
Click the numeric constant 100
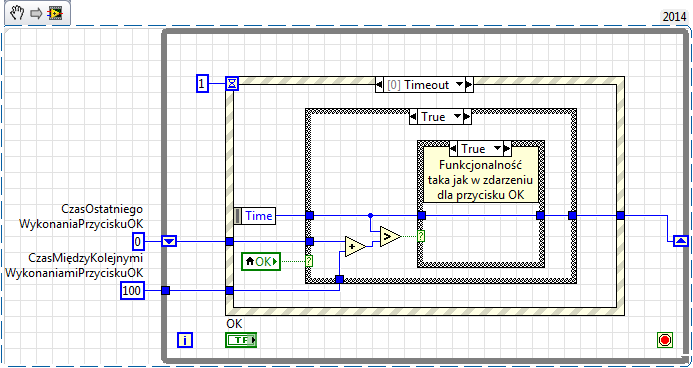tap(133, 291)
